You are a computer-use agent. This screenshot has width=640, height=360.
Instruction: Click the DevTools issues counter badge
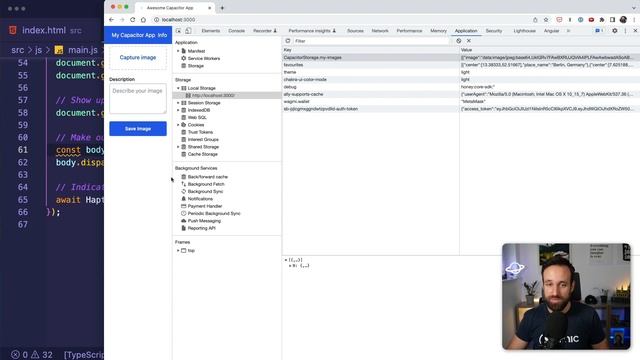[599, 31]
